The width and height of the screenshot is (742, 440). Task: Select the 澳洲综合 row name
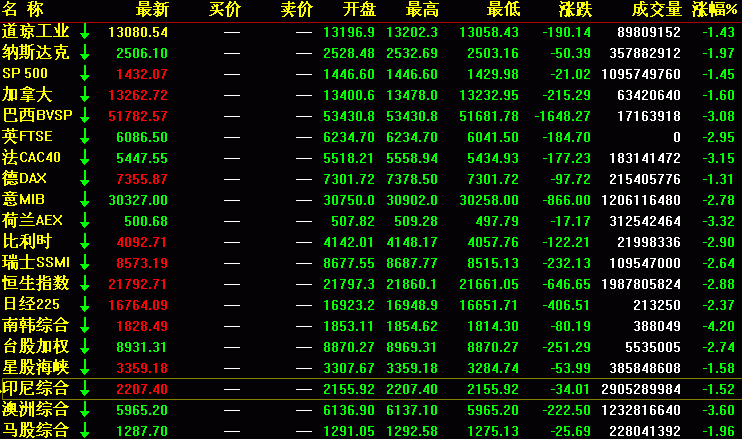pyautogui.click(x=36, y=409)
